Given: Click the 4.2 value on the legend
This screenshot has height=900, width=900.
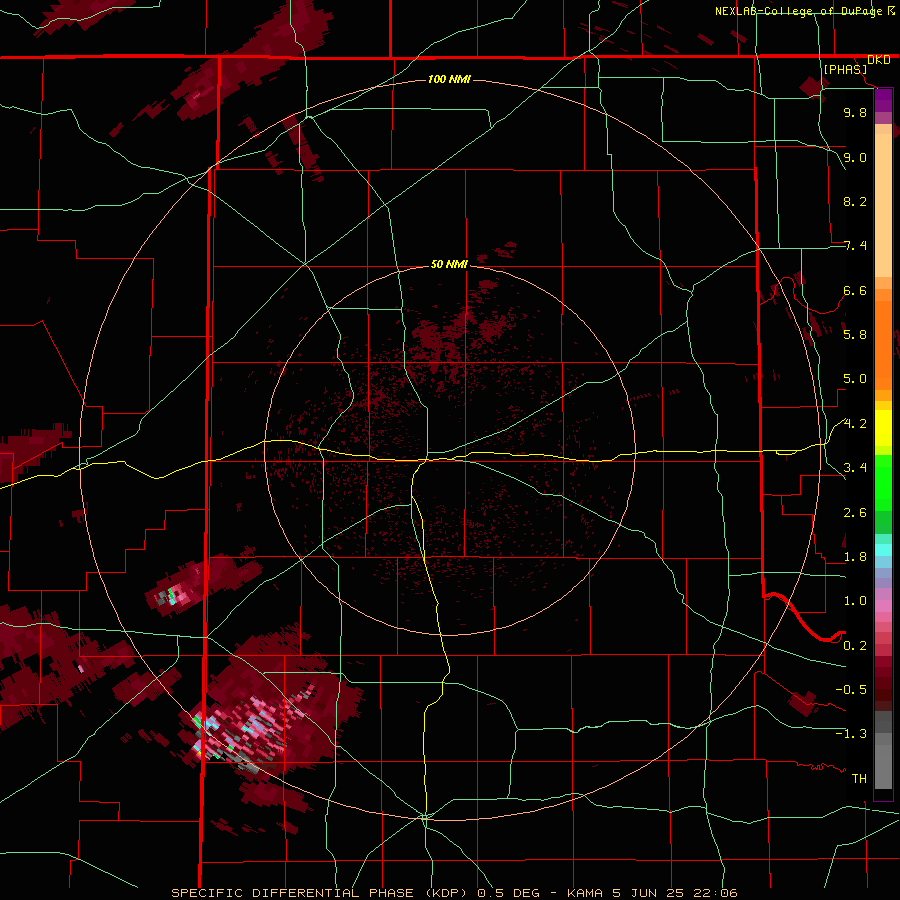Looking at the screenshot, I should point(855,424).
